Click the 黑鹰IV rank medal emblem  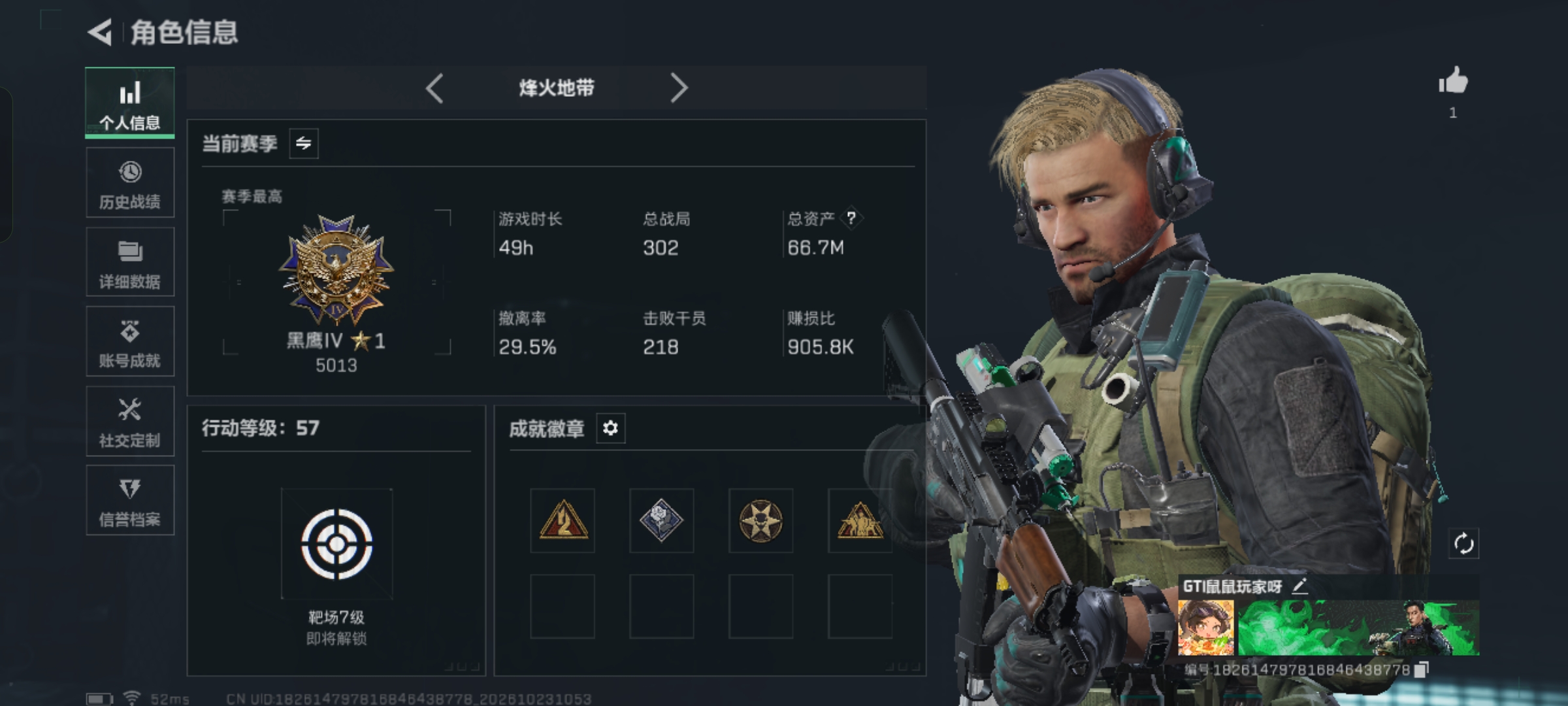tap(336, 269)
